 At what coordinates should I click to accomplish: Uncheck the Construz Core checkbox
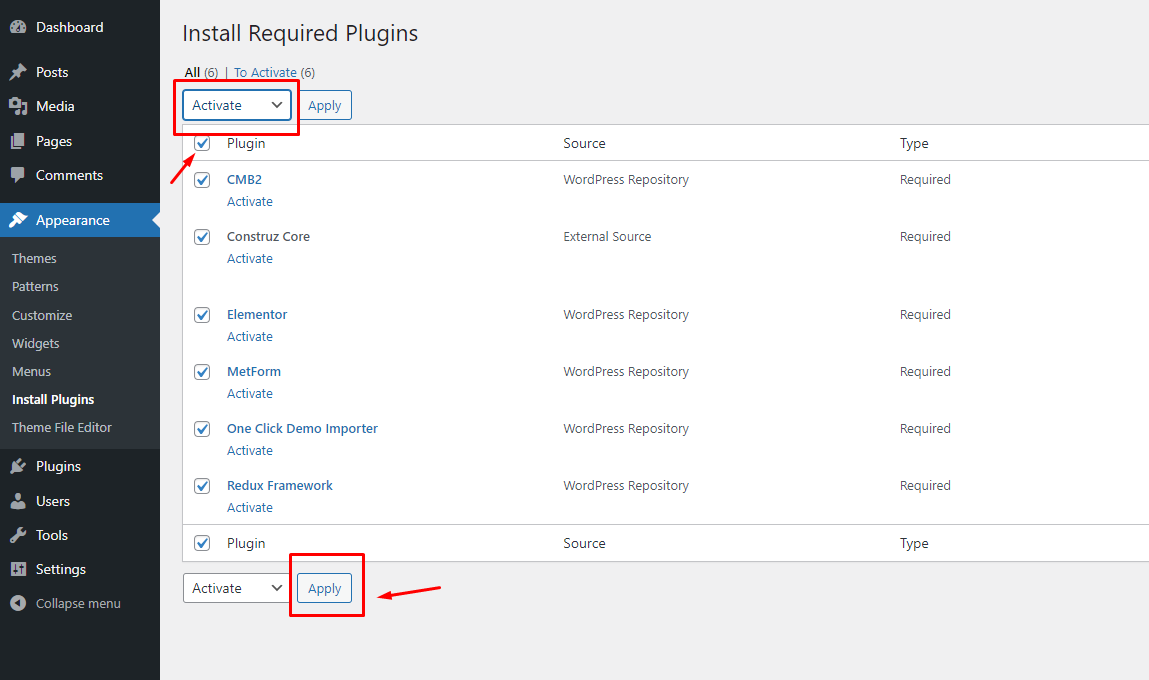(202, 237)
